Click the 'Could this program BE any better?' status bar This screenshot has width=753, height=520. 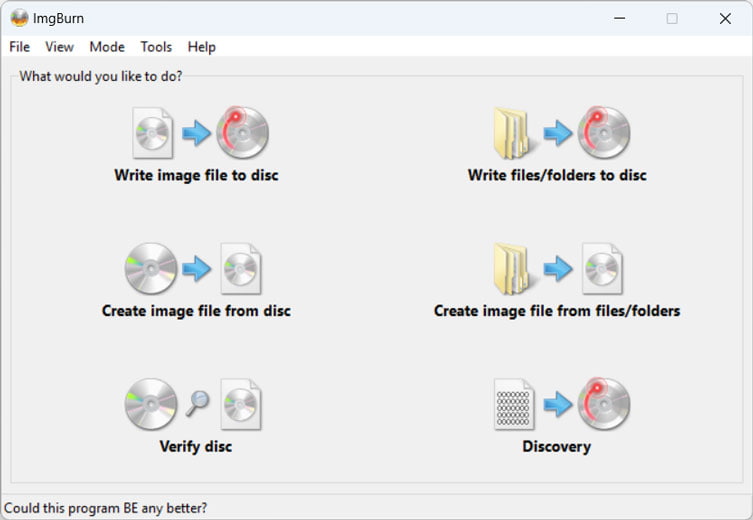[x=107, y=507]
